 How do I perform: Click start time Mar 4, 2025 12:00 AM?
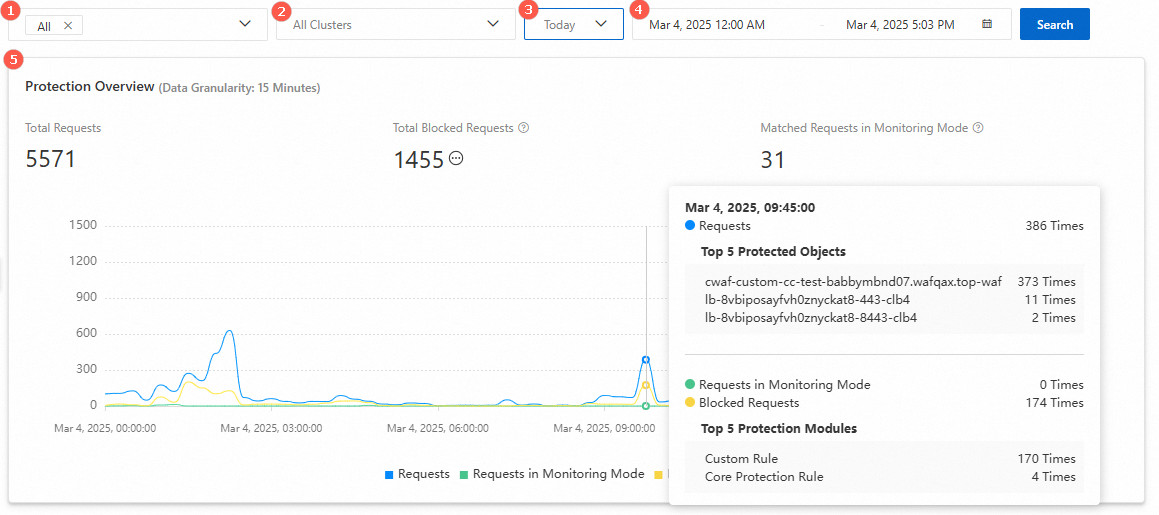click(x=707, y=24)
